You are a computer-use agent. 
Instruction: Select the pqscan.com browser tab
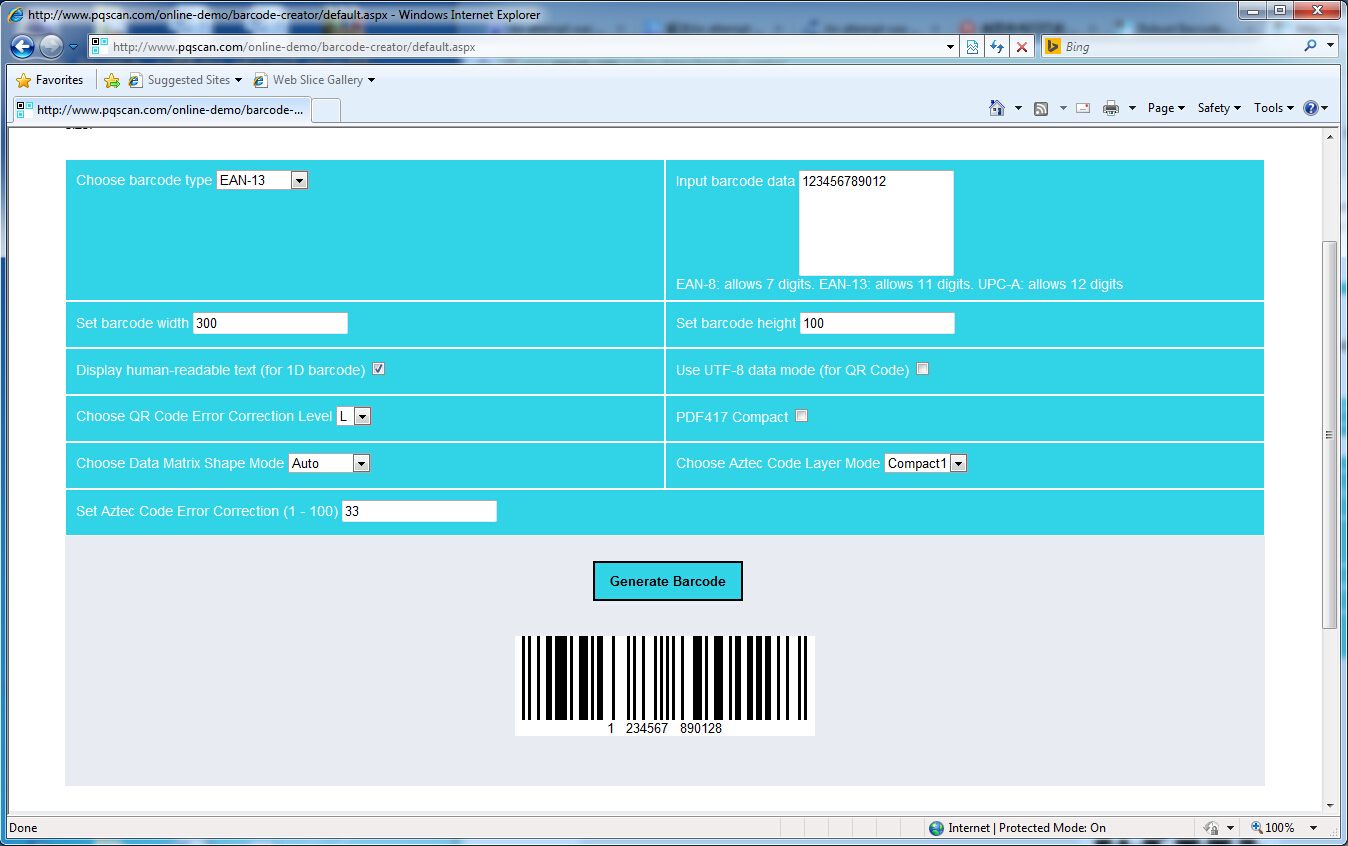click(161, 110)
